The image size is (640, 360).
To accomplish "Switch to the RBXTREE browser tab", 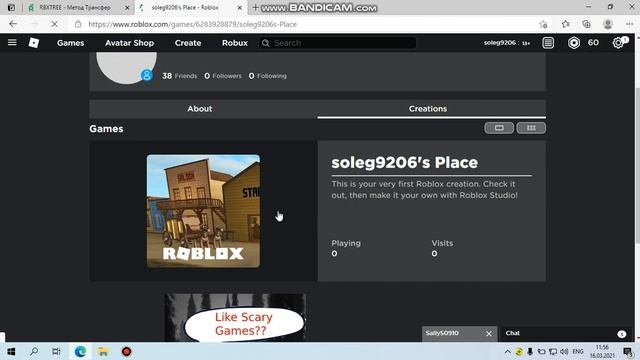I will [x=74, y=7].
